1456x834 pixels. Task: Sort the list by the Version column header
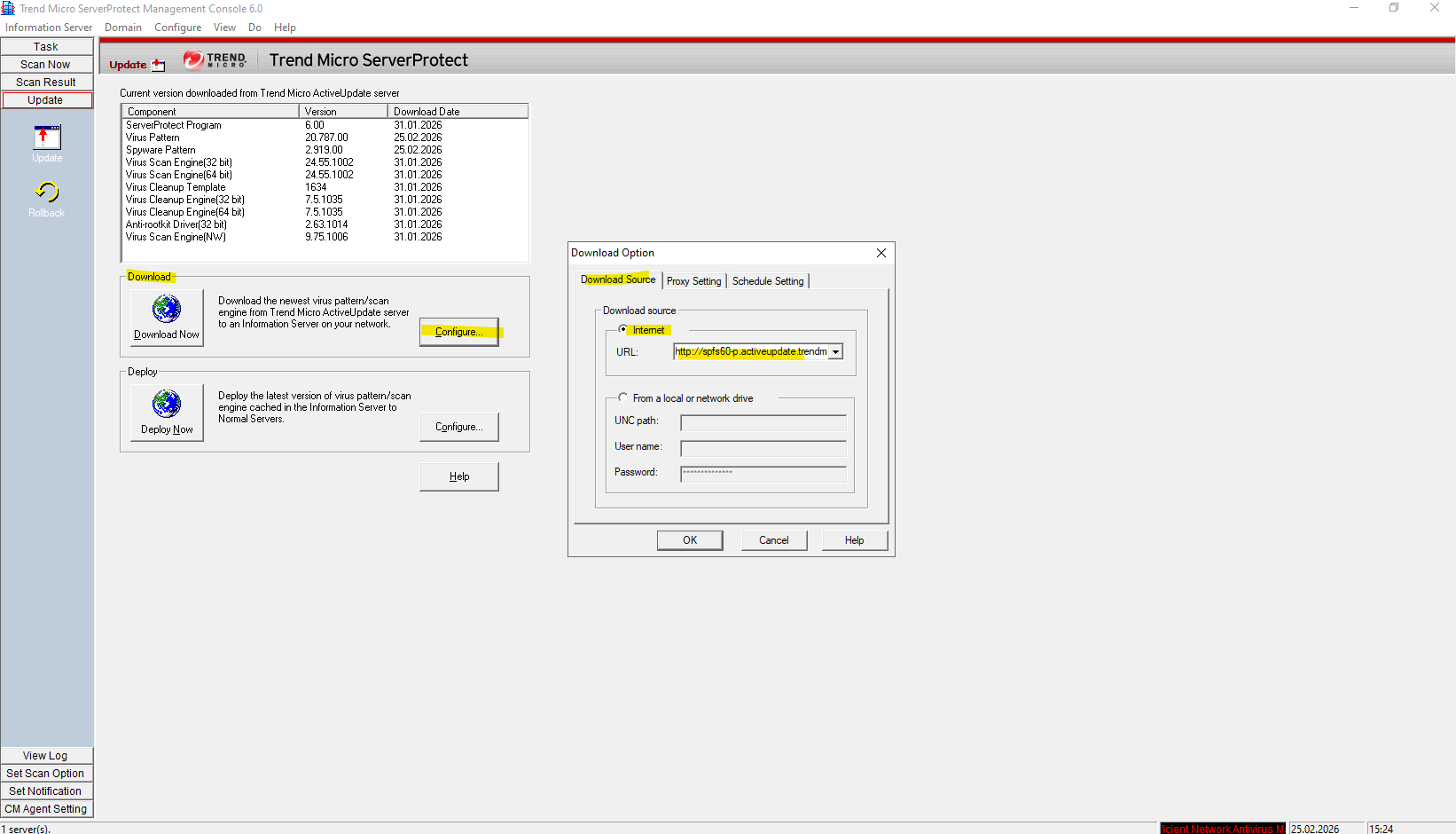tap(342, 112)
